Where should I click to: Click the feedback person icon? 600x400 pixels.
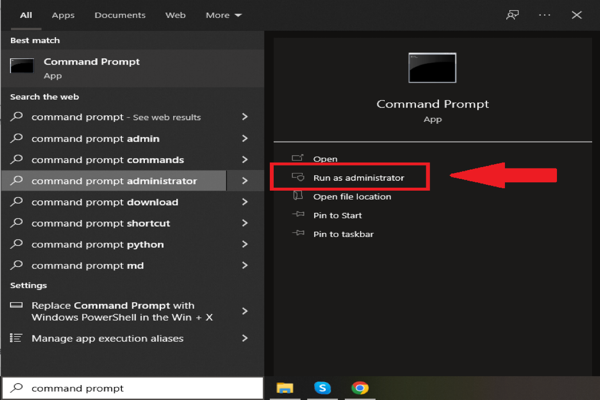click(512, 15)
